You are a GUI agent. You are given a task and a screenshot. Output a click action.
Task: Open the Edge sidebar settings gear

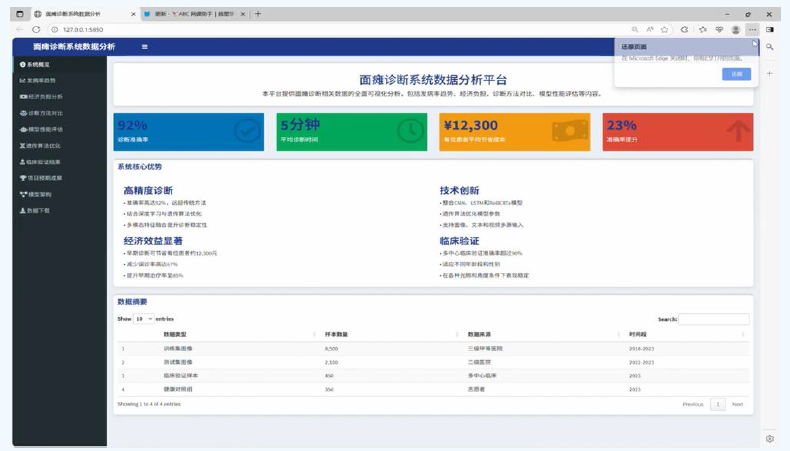(770, 439)
